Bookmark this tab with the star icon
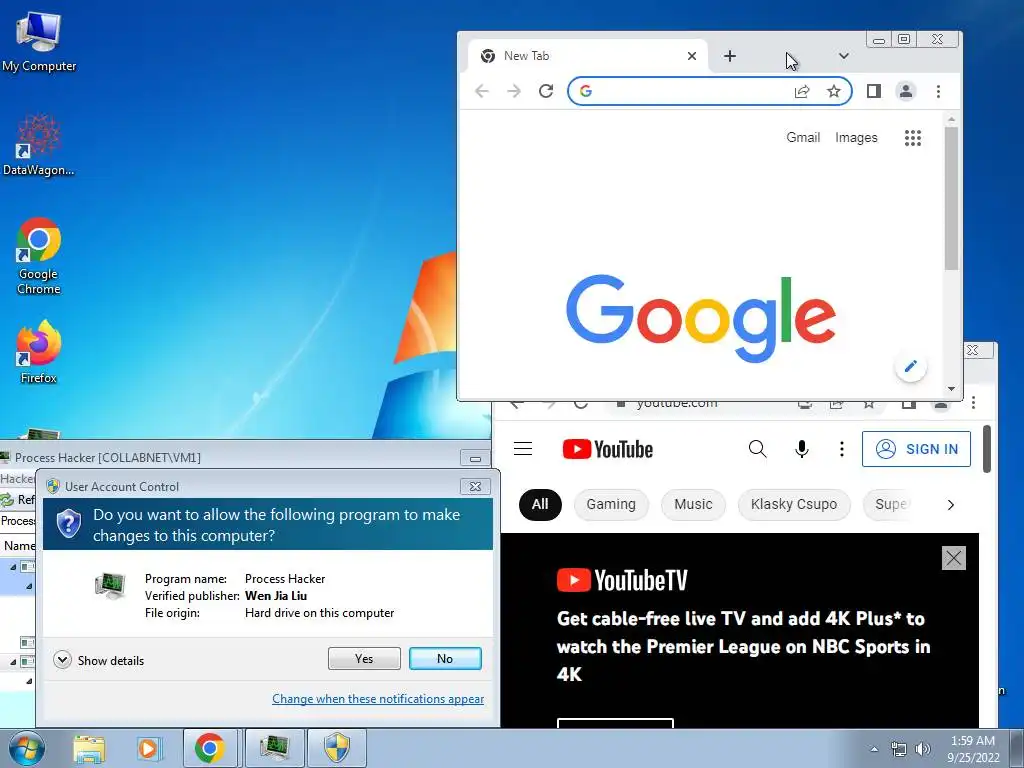 click(834, 91)
